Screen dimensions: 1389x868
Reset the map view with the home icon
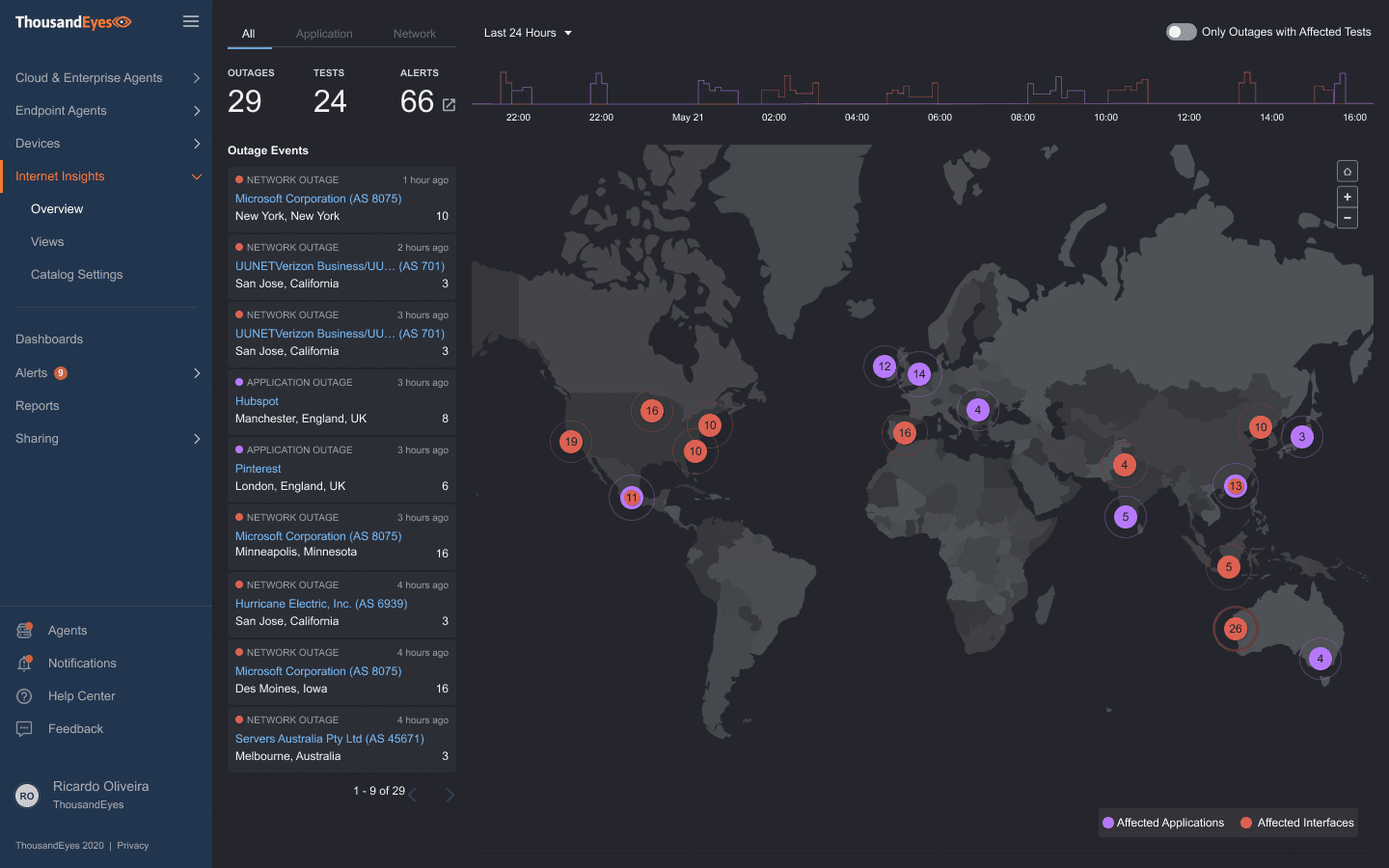point(1347,171)
